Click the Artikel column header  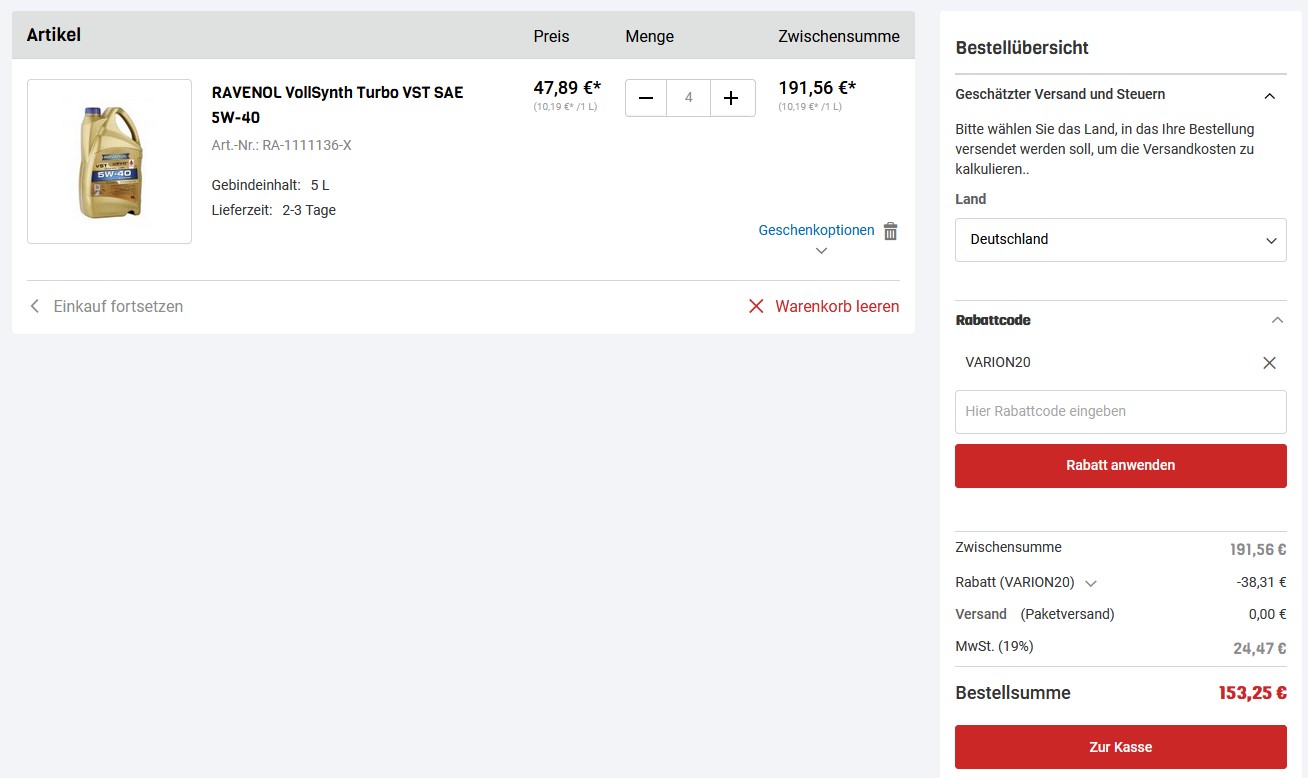click(x=54, y=35)
